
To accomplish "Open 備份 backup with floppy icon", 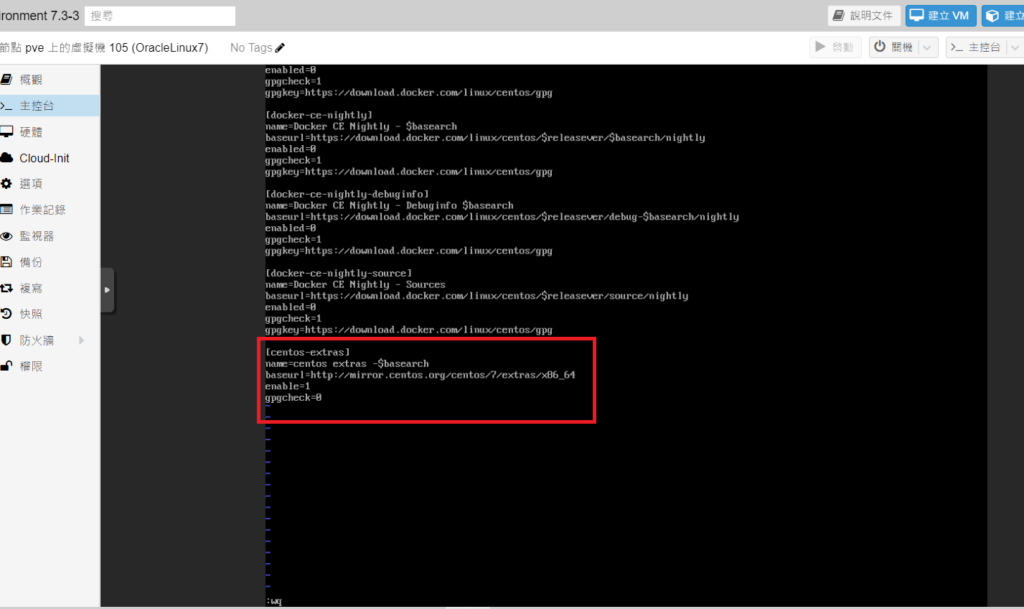I will [x=31, y=262].
